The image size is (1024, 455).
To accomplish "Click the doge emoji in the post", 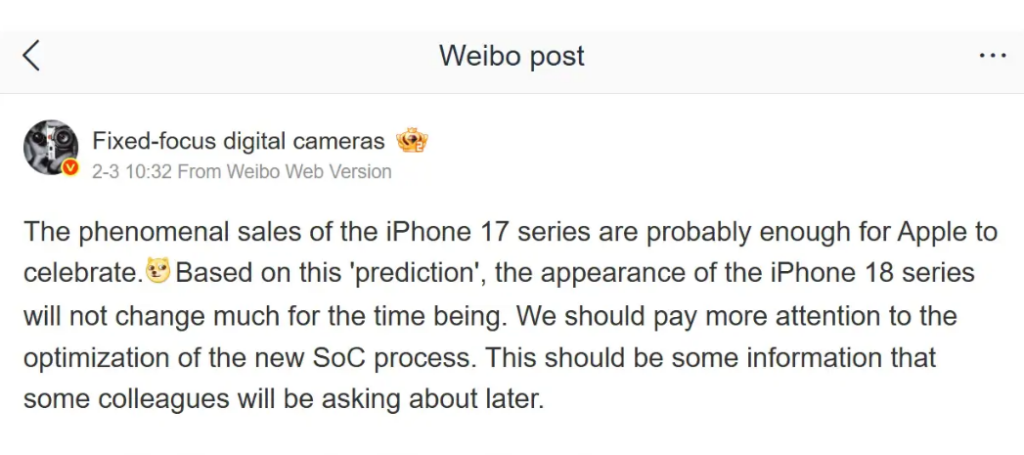I will (x=159, y=270).
